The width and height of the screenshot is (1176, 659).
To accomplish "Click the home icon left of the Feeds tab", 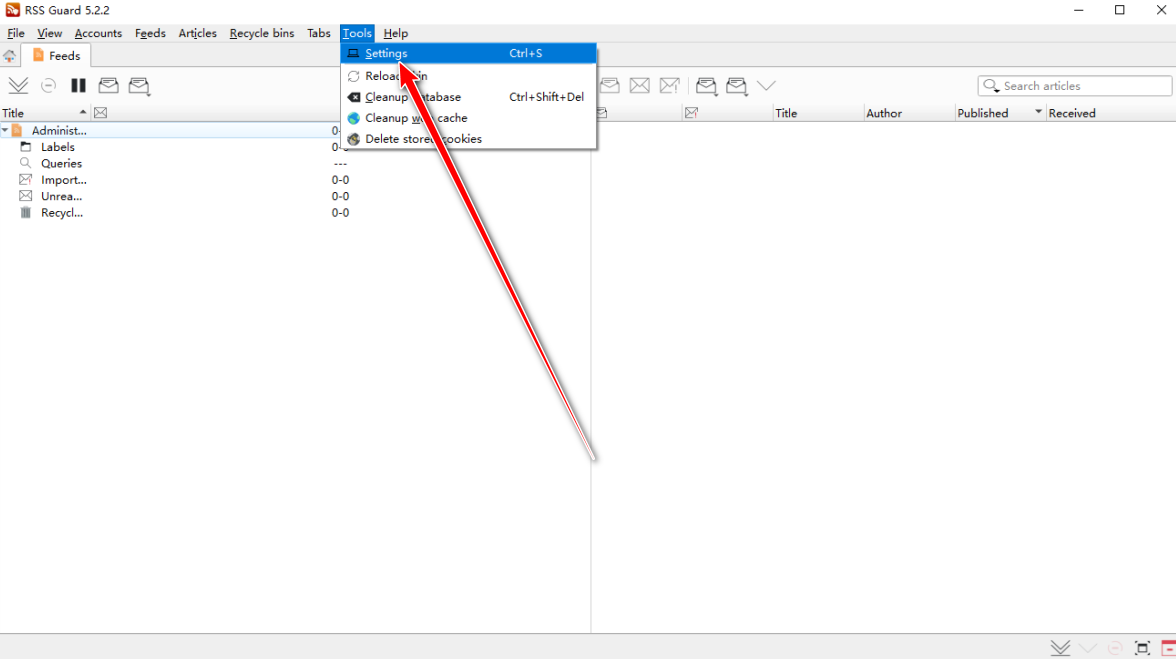I will [x=9, y=55].
